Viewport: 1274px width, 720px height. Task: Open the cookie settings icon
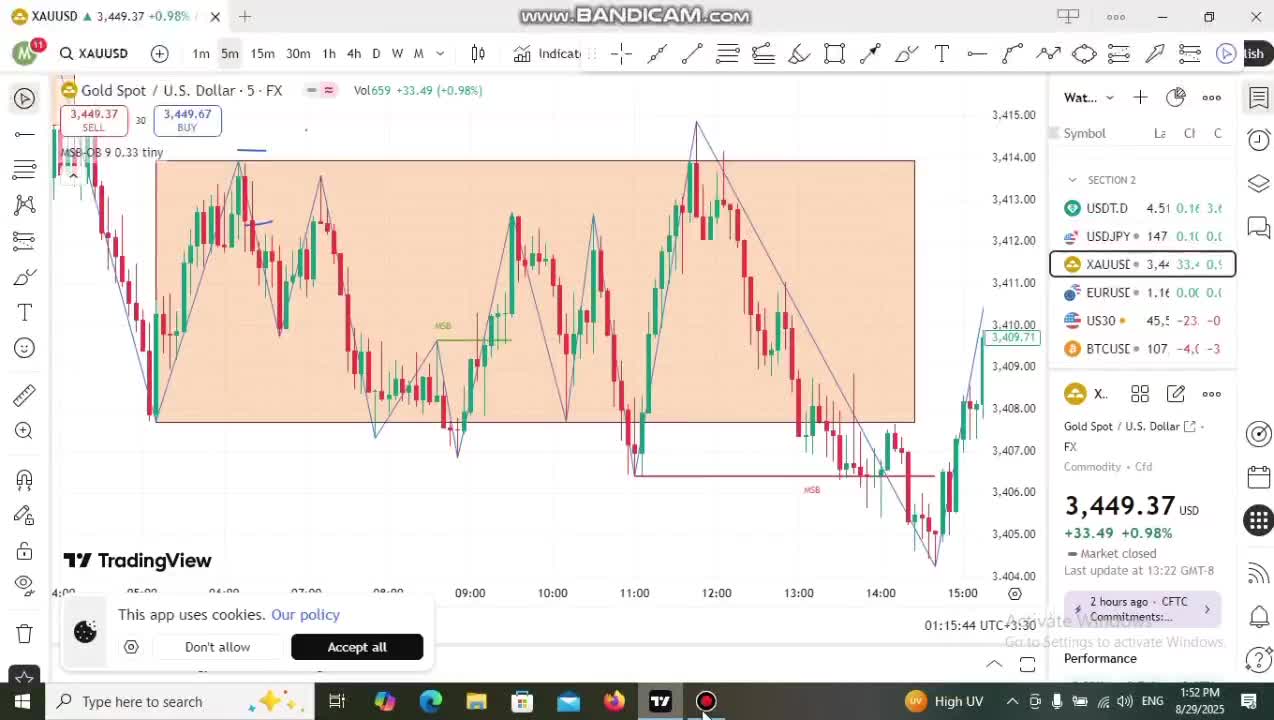point(131,647)
